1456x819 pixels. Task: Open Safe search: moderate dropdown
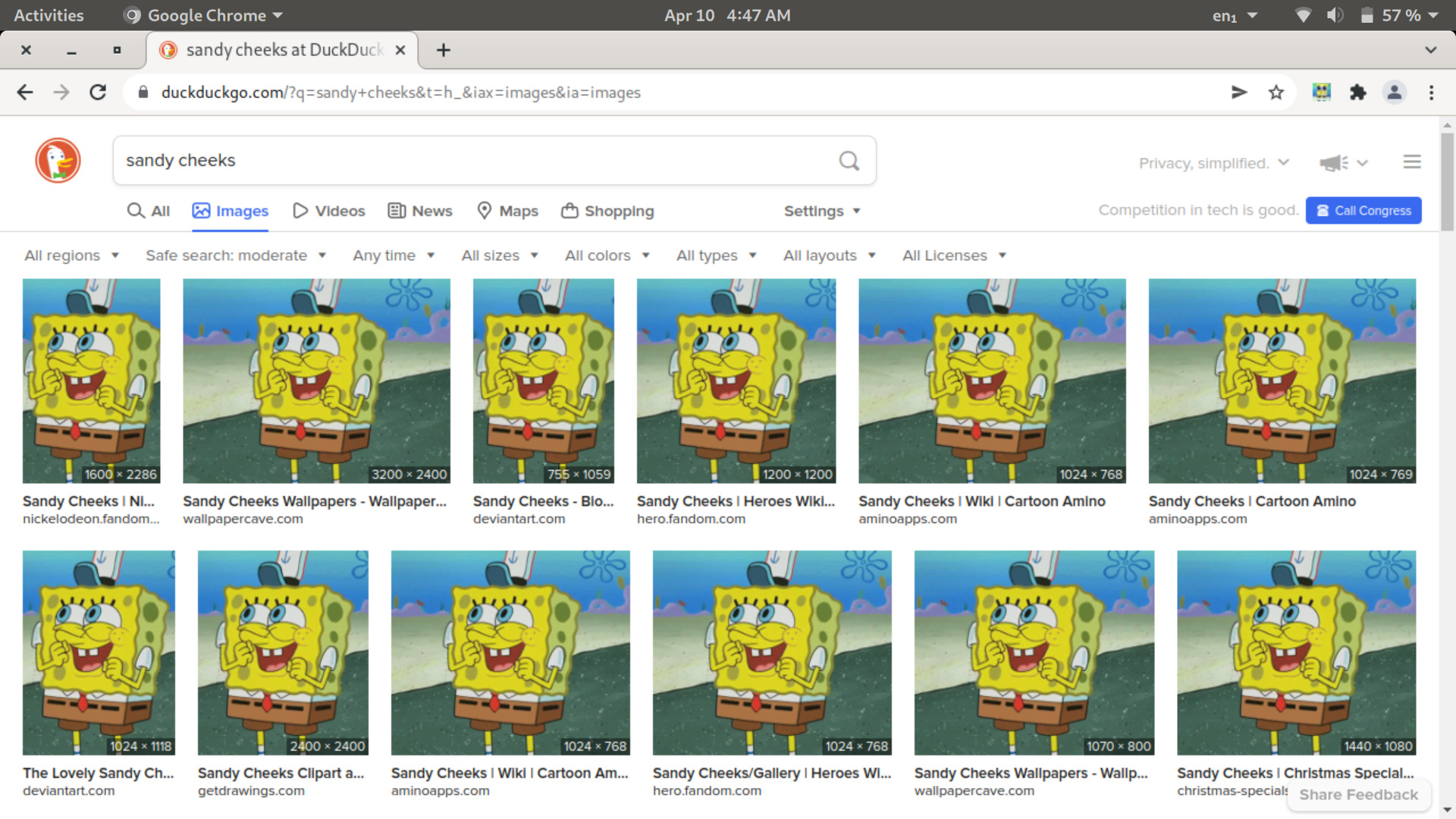pyautogui.click(x=235, y=256)
